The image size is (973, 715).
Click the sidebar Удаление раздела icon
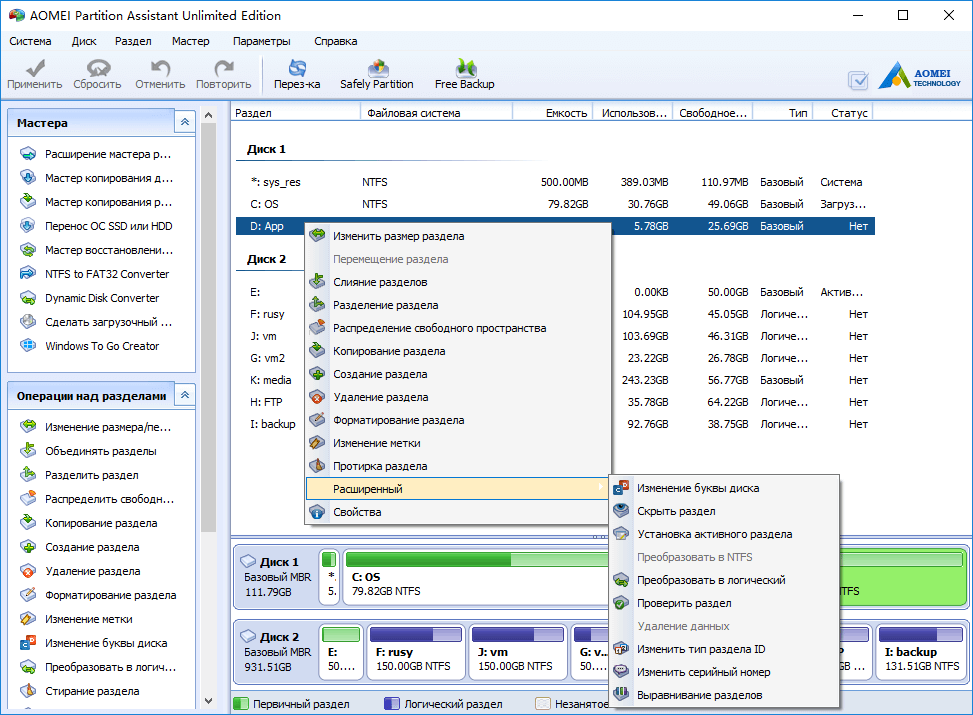coord(28,571)
